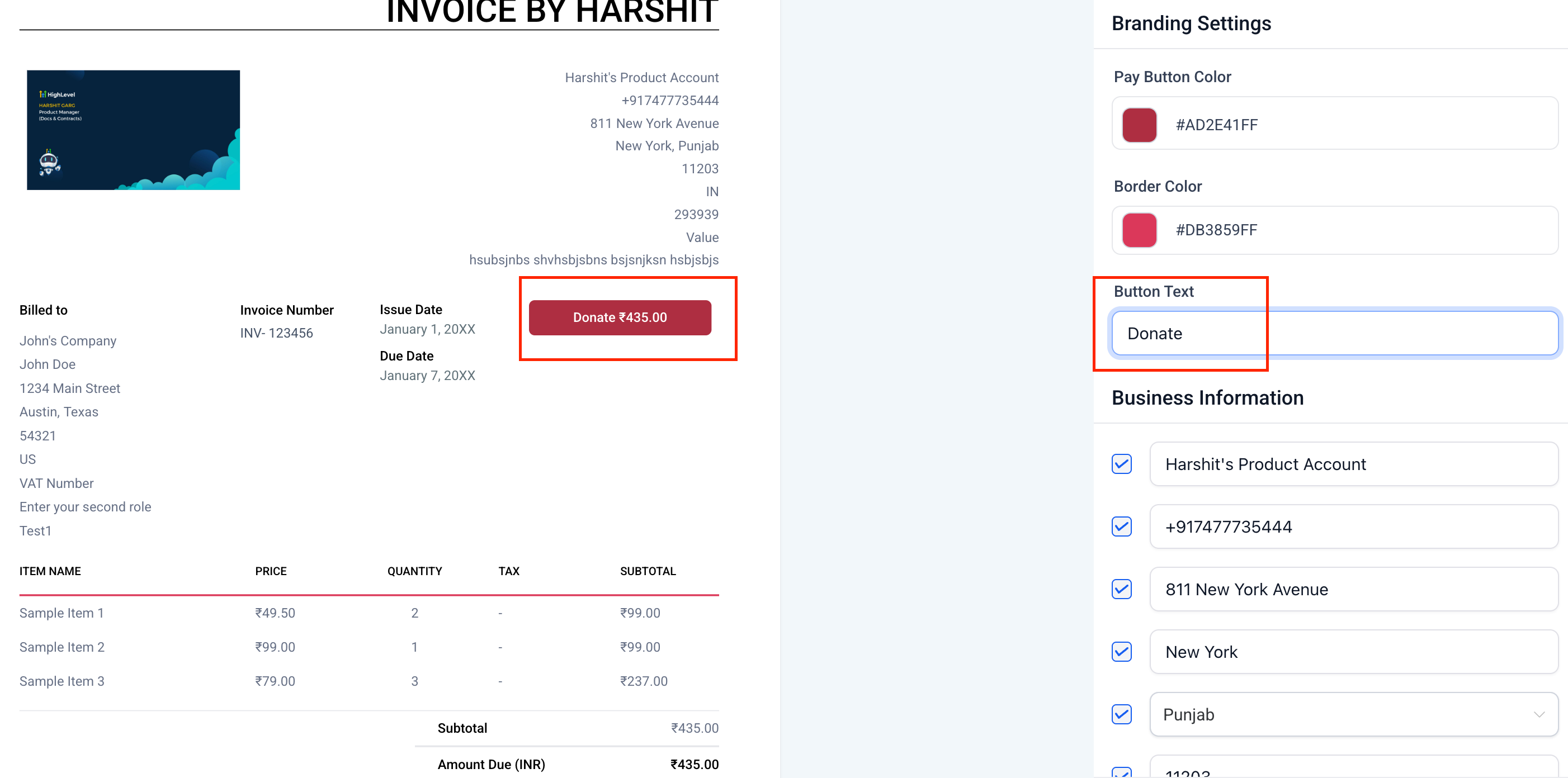Click the Border Color pink swatch
The height and width of the screenshot is (778, 1568).
pyautogui.click(x=1139, y=230)
